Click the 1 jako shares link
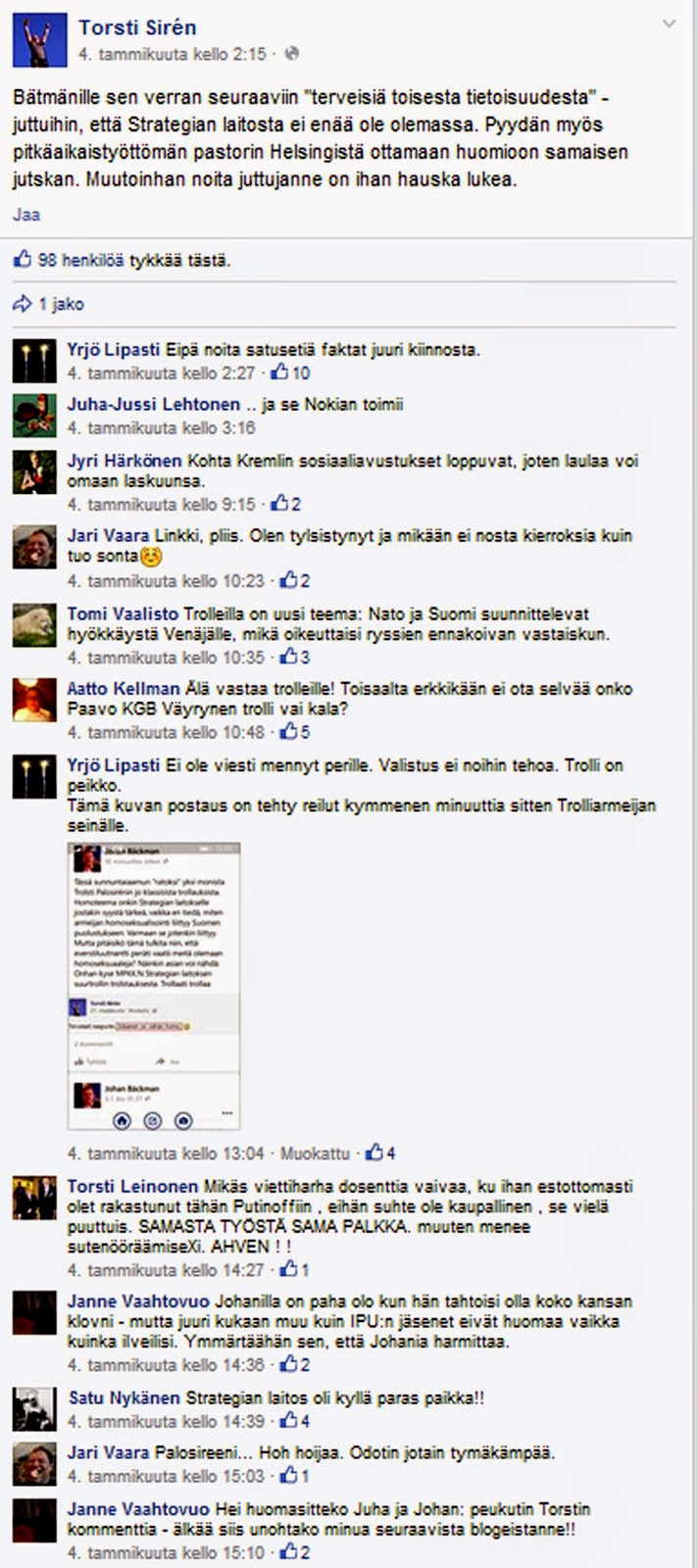The image size is (698, 1568). tap(61, 304)
